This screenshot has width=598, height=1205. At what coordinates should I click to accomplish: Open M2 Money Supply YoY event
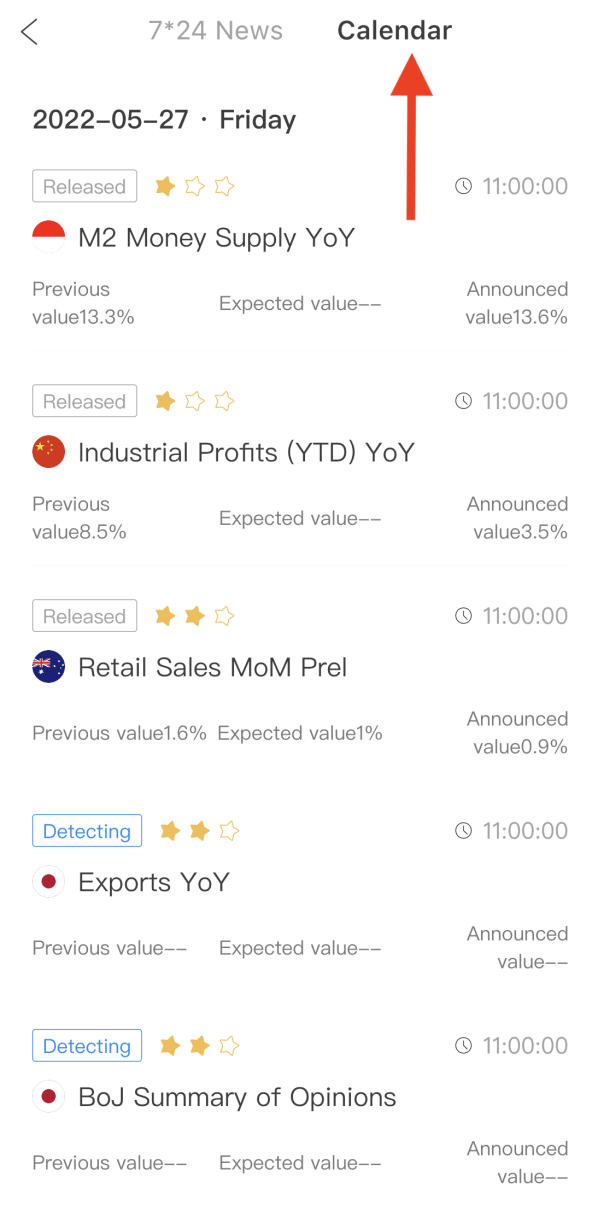coord(216,238)
